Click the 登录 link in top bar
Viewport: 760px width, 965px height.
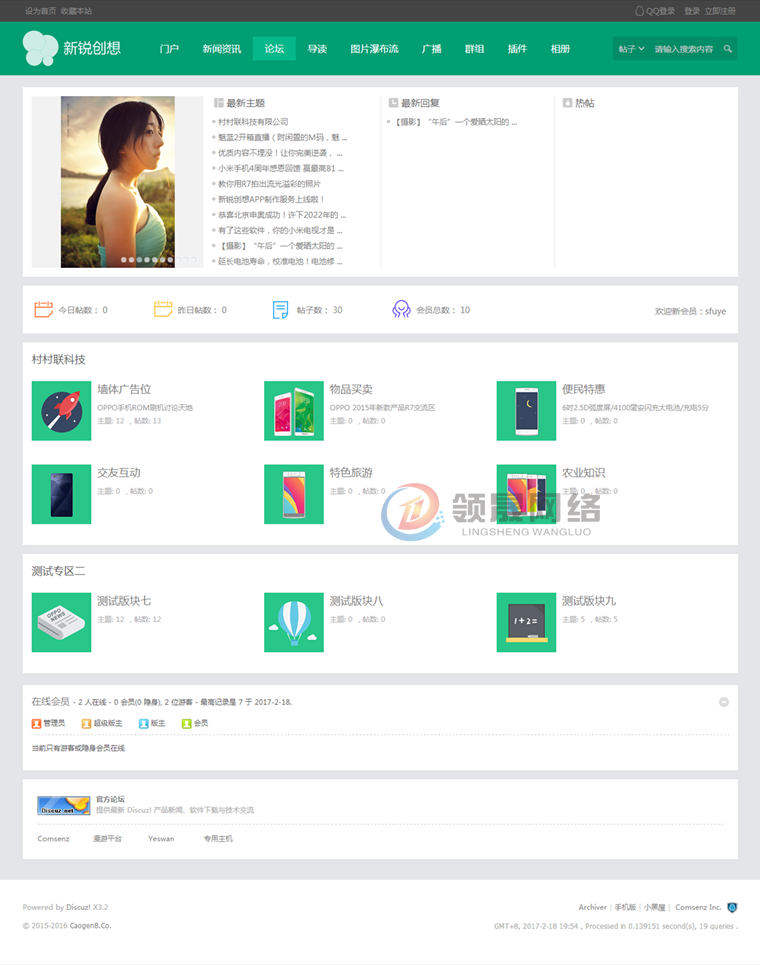[692, 11]
